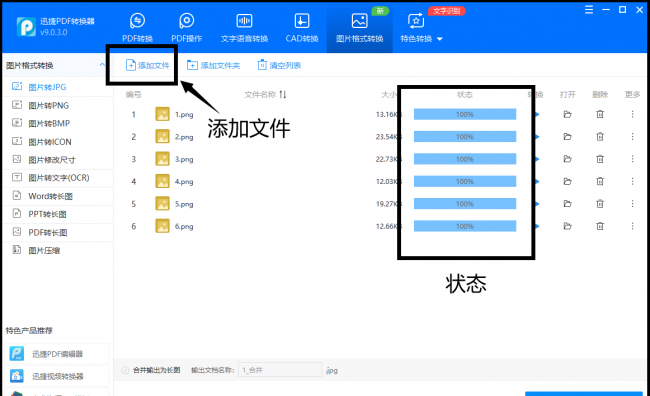Open folder icon for 2.png
The image size is (650, 396).
click(568, 137)
